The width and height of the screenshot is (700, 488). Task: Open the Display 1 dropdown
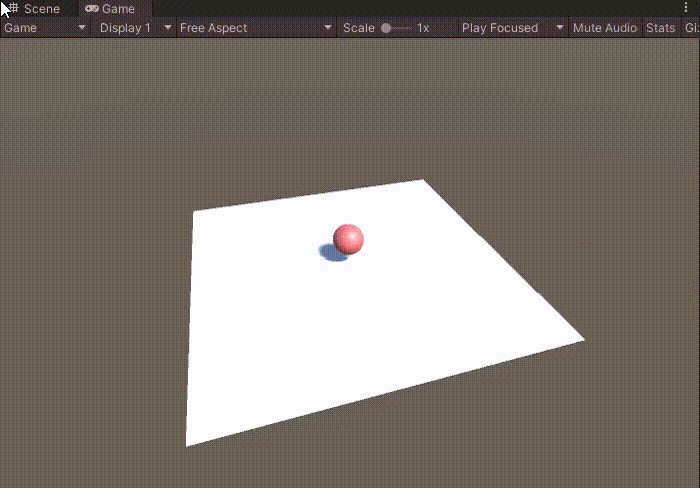coord(135,28)
